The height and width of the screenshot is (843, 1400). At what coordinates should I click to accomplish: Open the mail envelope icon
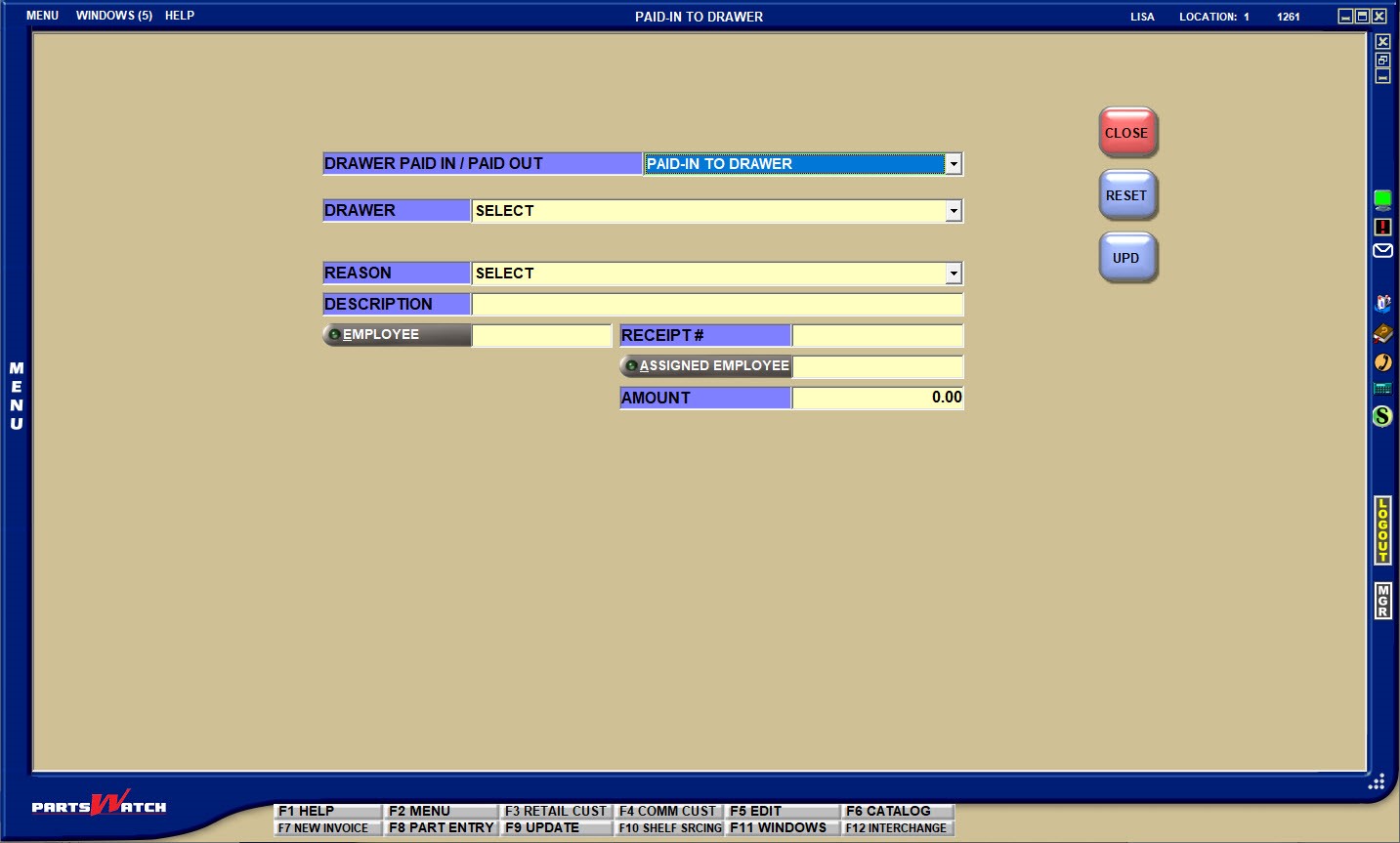[1382, 251]
